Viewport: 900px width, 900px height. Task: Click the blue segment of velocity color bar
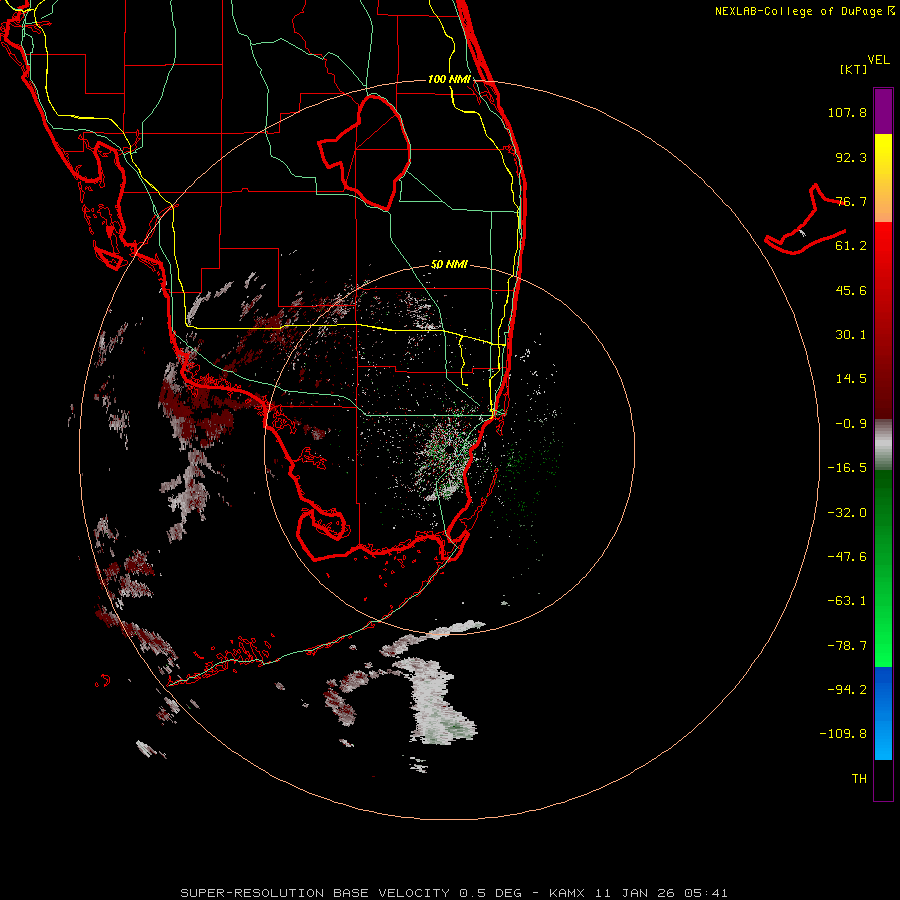pos(883,713)
